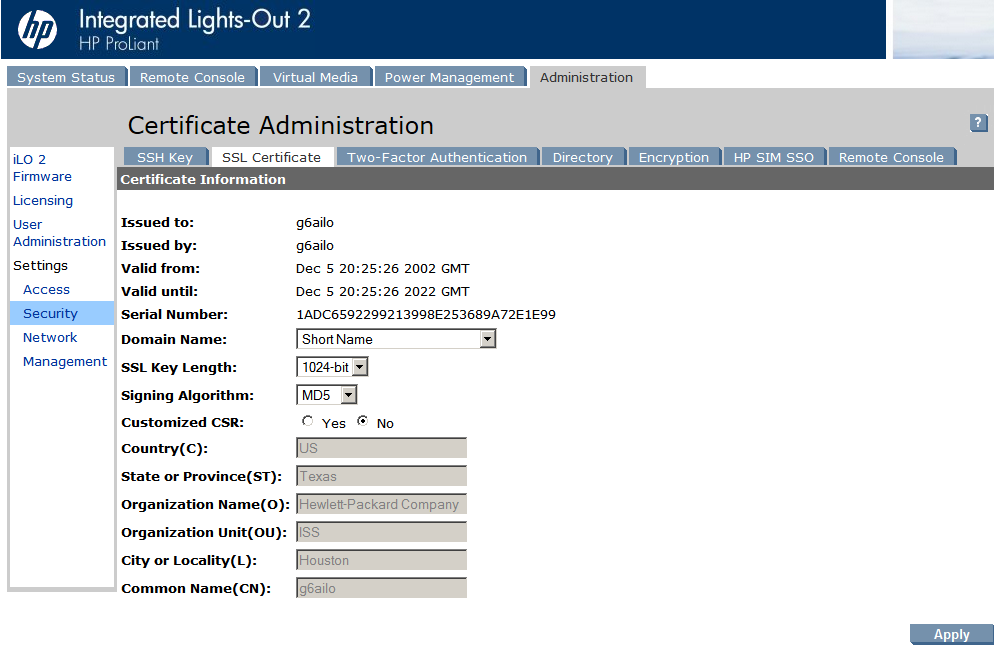Select Yes for Customized CSR

click(x=307, y=421)
